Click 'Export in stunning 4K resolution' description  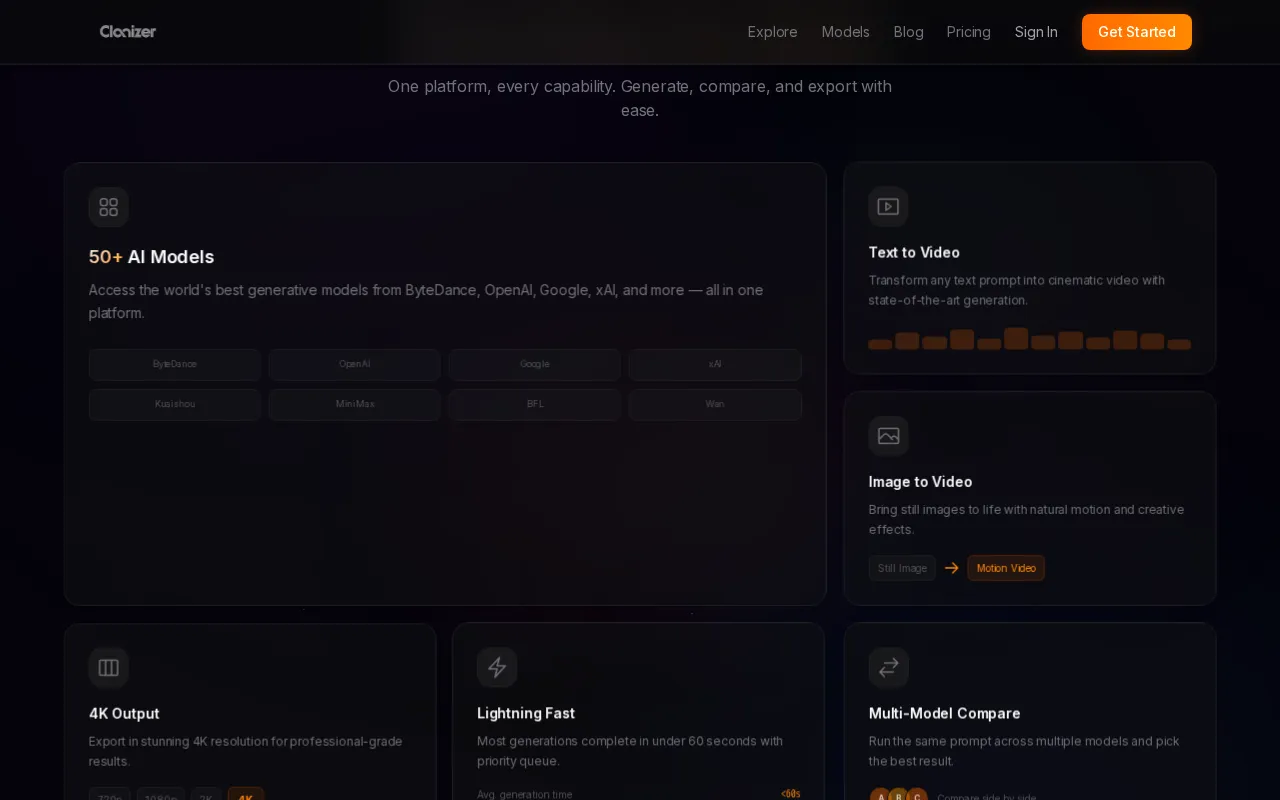(245, 751)
